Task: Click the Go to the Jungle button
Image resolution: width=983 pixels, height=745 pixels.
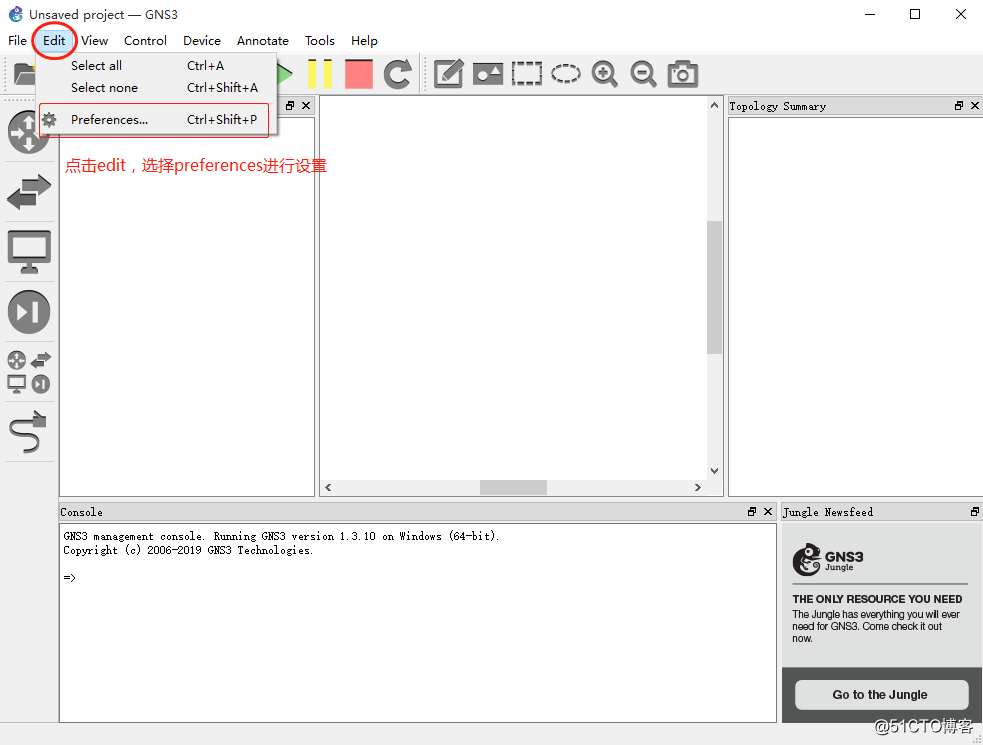Action: coord(881,695)
